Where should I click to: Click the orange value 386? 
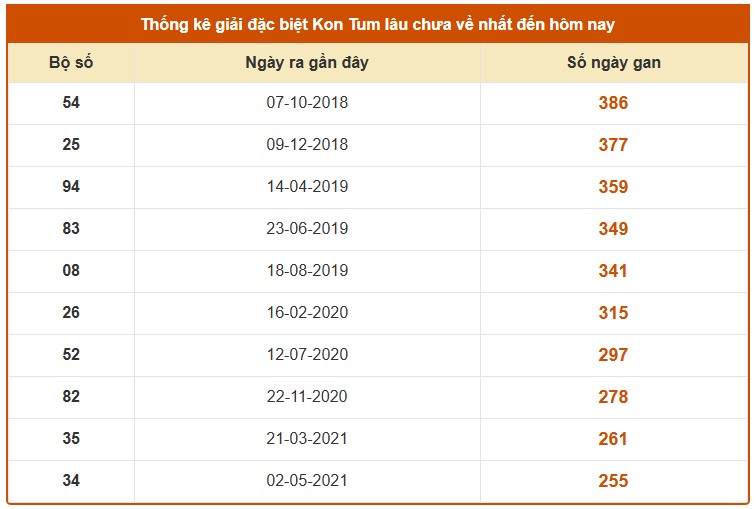[613, 103]
